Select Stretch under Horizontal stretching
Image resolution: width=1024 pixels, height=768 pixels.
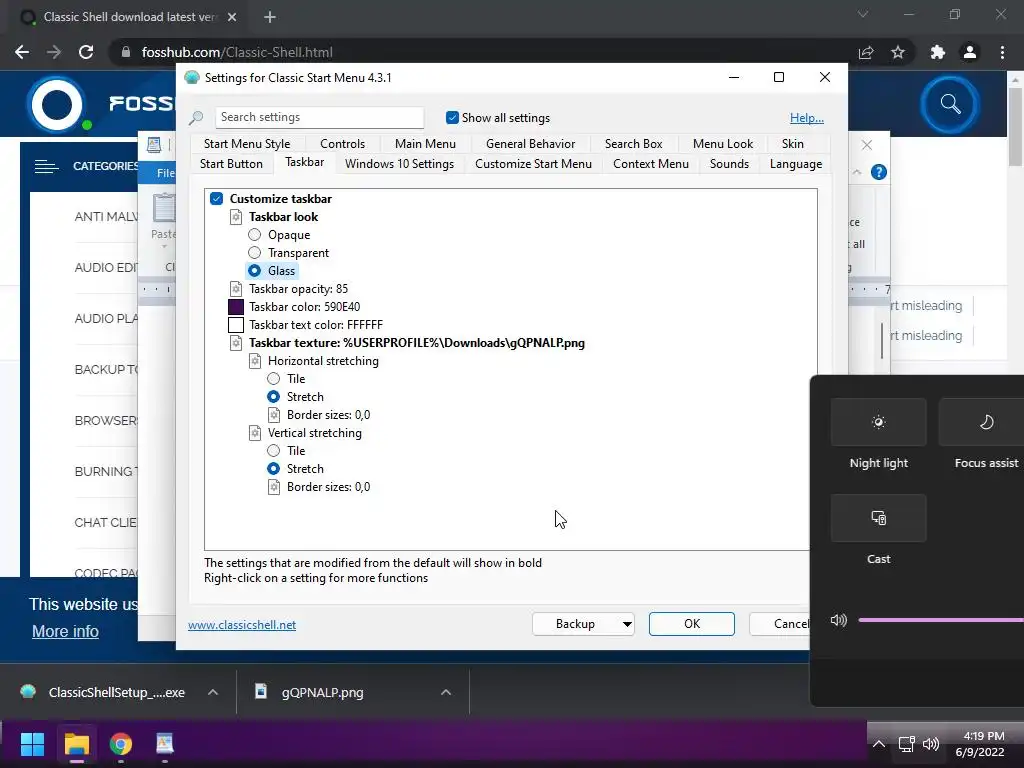(273, 396)
